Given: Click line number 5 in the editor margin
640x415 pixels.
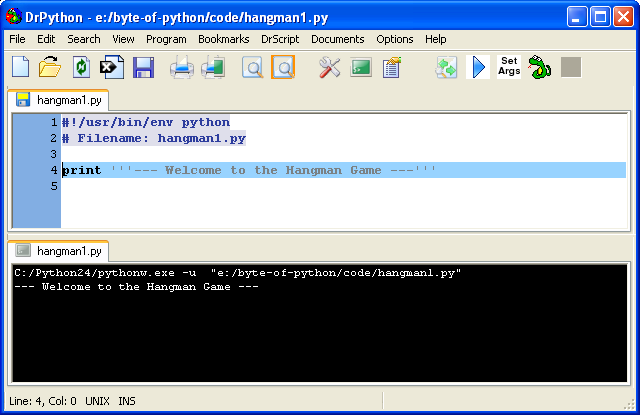Looking at the screenshot, I should [54, 186].
